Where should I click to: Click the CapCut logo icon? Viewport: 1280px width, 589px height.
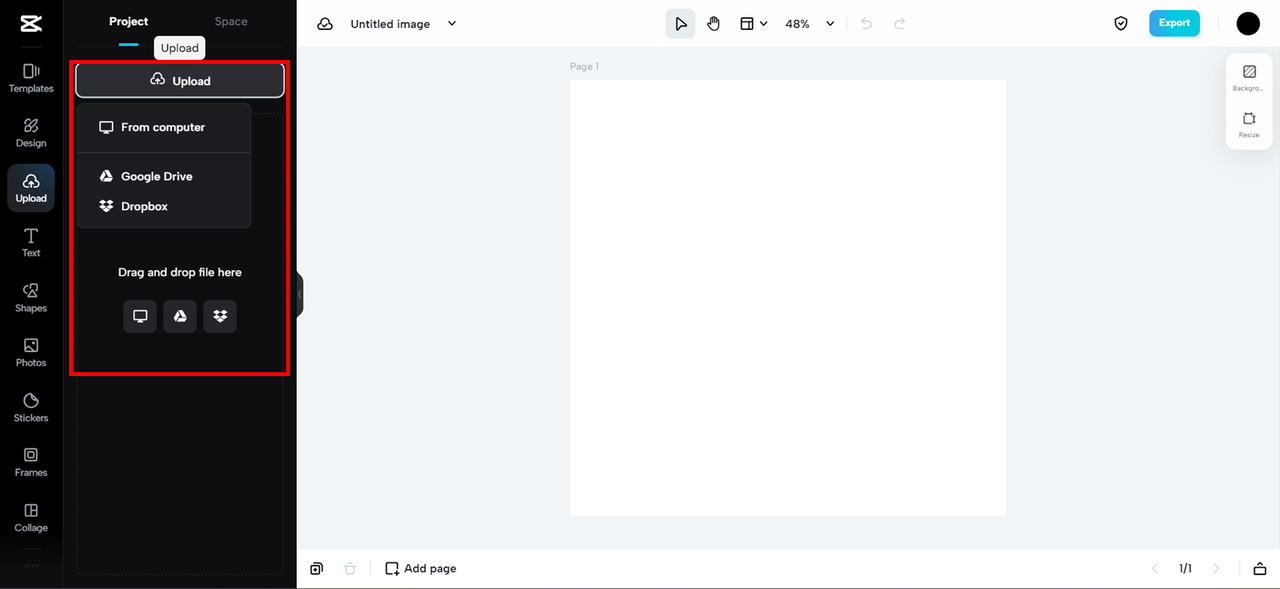pyautogui.click(x=30, y=24)
